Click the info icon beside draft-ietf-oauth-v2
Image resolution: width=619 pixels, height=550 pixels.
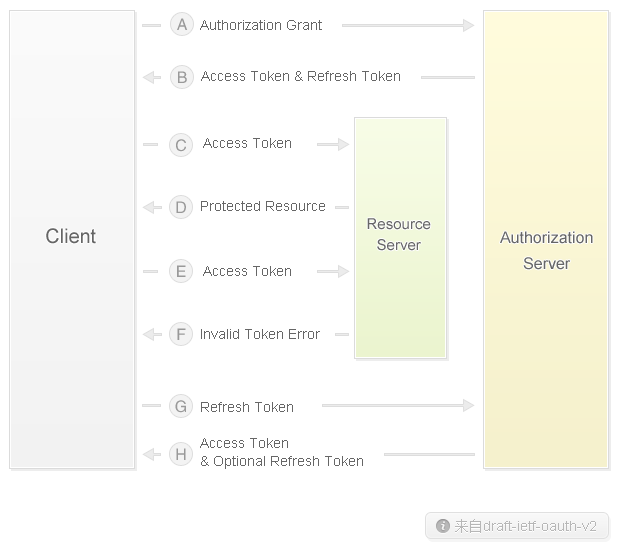(x=443, y=526)
